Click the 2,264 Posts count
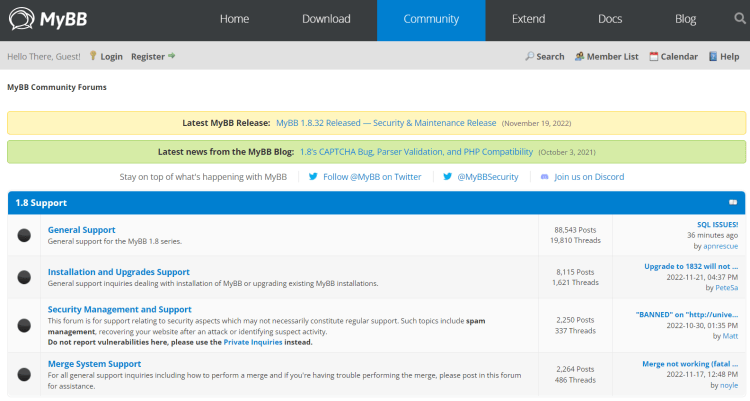750x401 pixels. click(x=575, y=369)
